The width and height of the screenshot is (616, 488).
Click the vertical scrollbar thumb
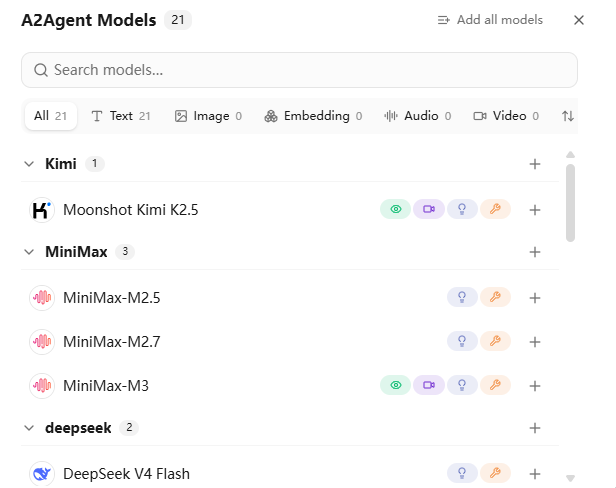tap(570, 203)
